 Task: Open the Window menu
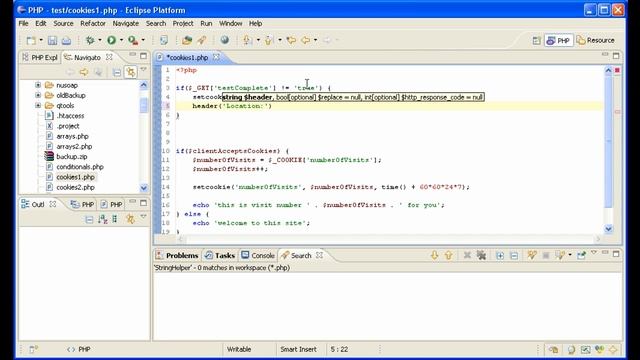(231, 23)
